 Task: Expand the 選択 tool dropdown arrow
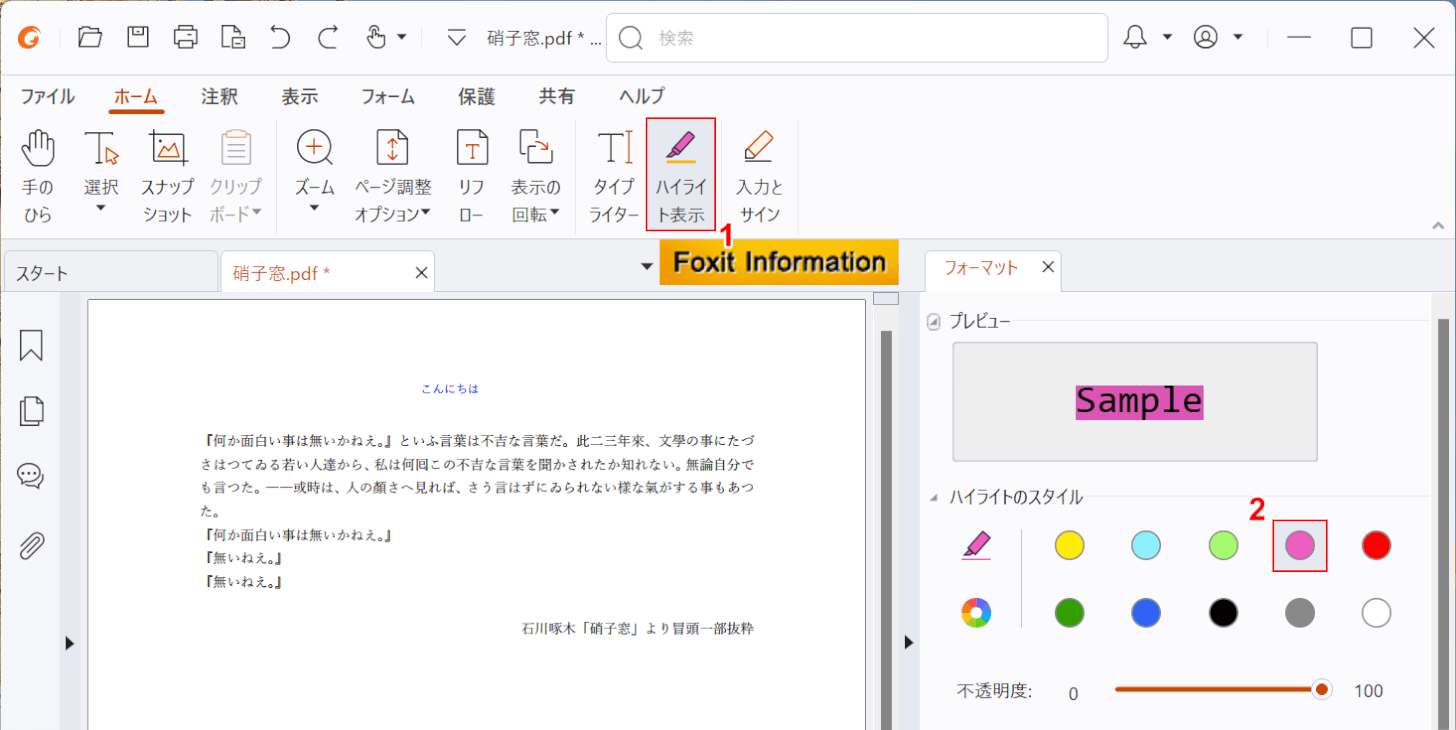pos(101,209)
